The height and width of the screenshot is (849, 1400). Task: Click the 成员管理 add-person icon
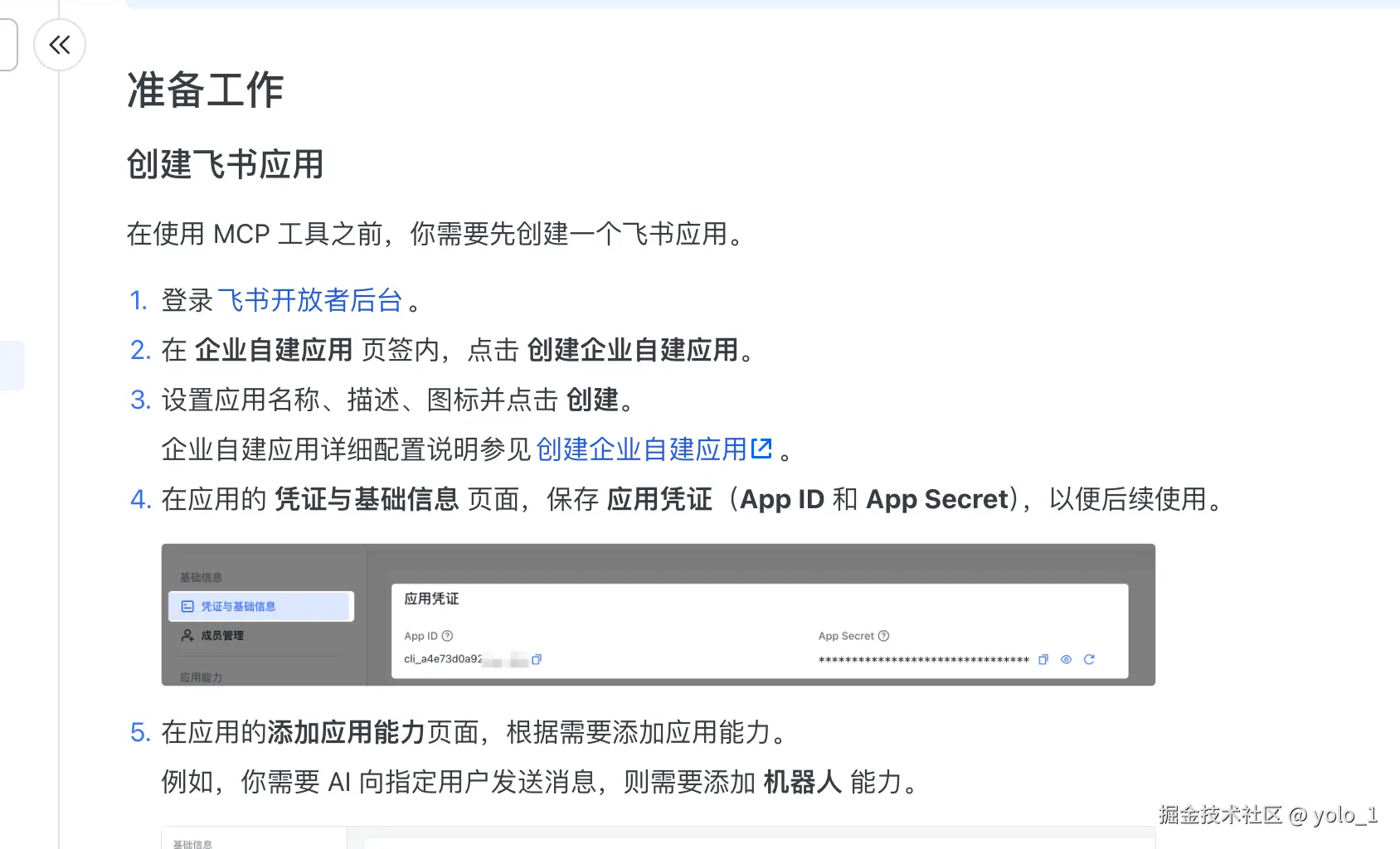click(x=186, y=636)
